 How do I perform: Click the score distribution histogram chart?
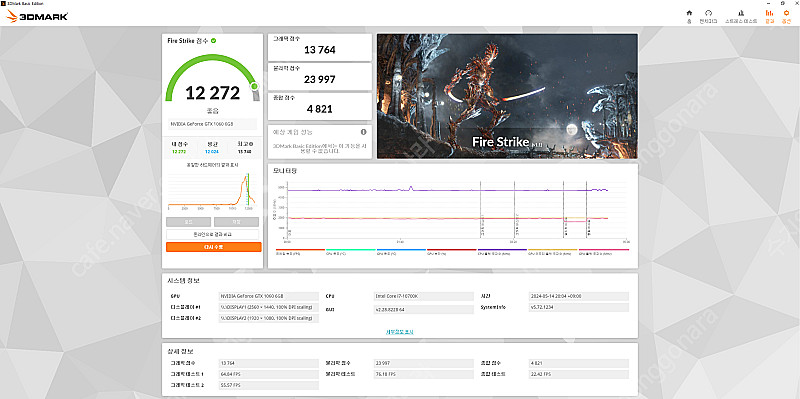(x=212, y=190)
